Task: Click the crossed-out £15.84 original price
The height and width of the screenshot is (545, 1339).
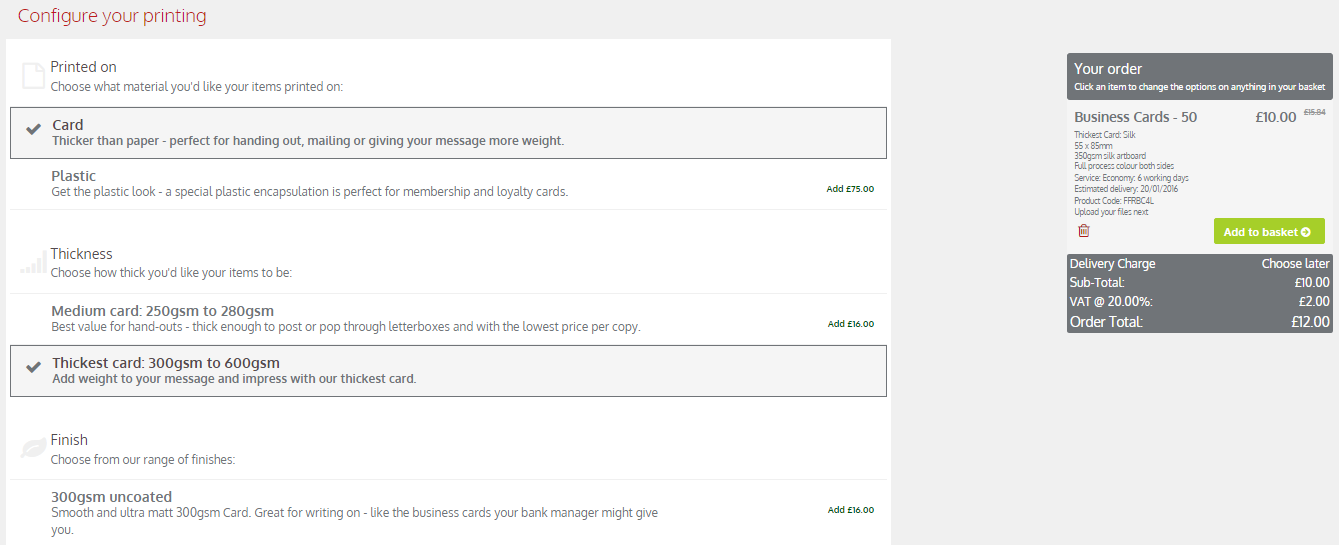Action: click(1314, 112)
